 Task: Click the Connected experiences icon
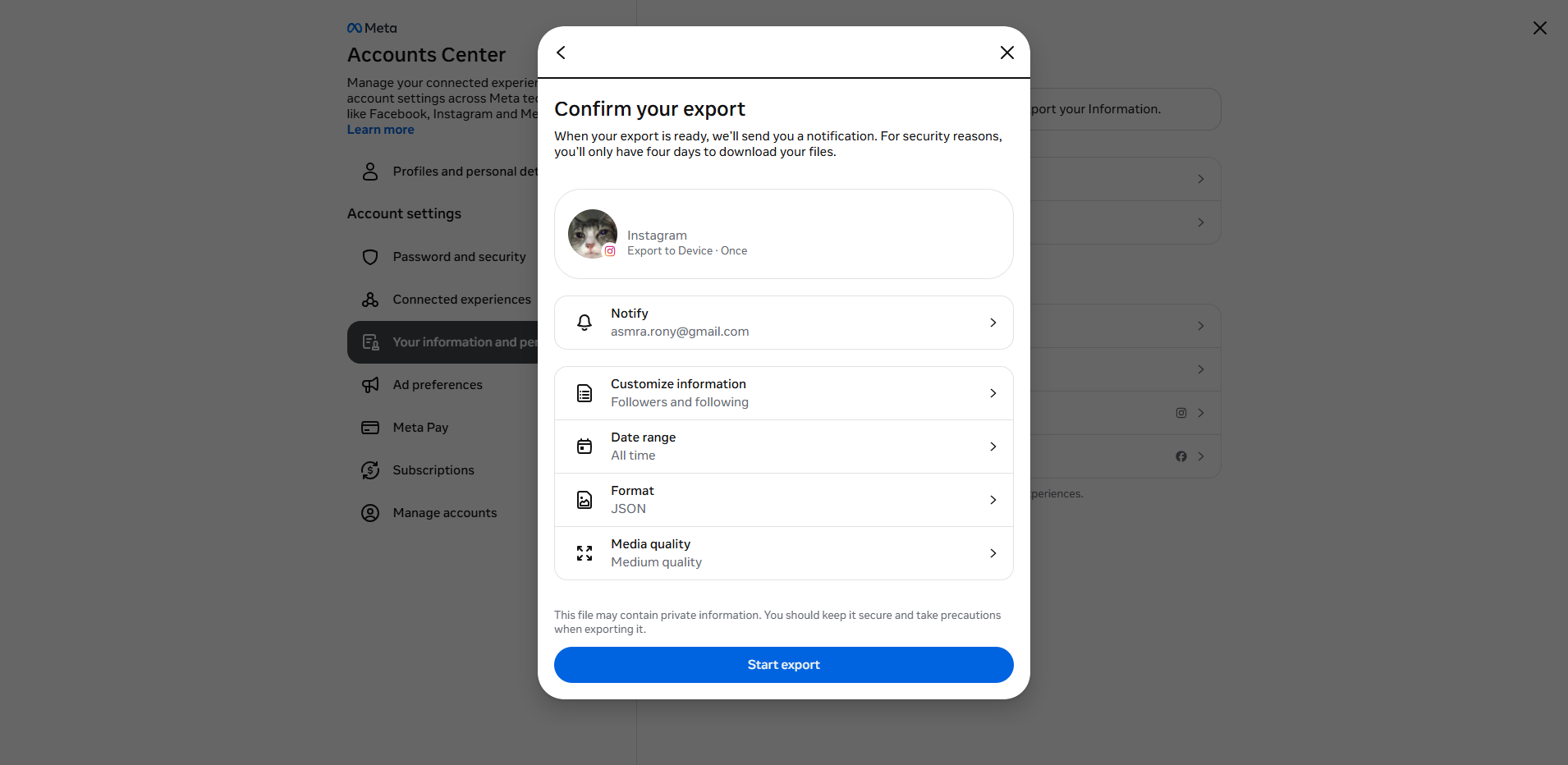(x=370, y=300)
